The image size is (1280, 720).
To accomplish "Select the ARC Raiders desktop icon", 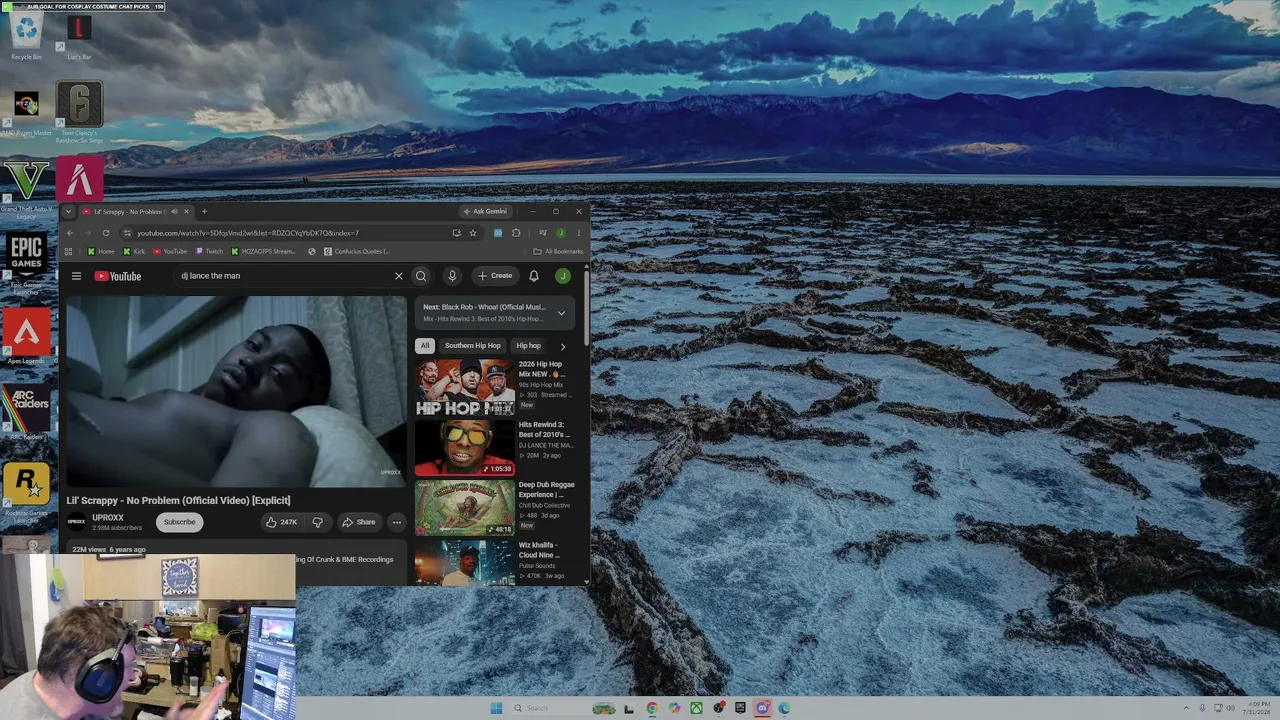I will pyautogui.click(x=26, y=413).
